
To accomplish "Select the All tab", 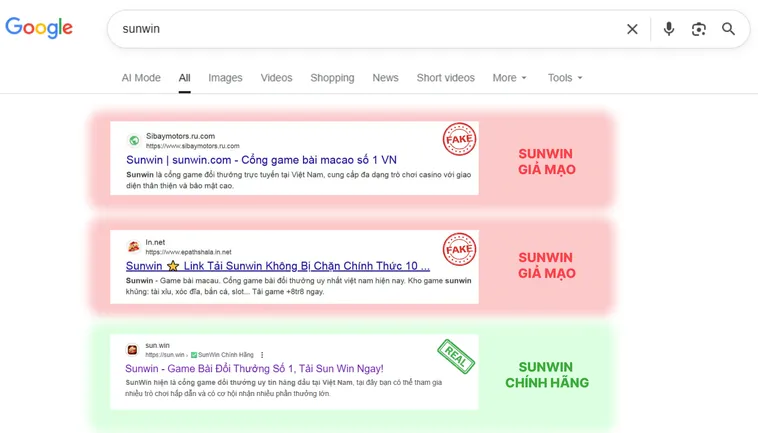I will 185,78.
